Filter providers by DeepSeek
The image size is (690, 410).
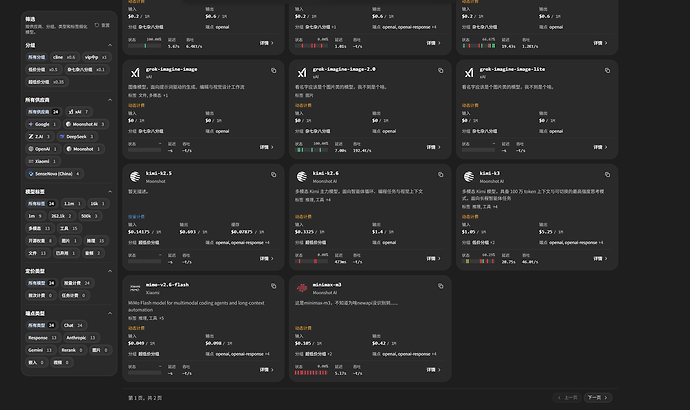click(x=76, y=136)
